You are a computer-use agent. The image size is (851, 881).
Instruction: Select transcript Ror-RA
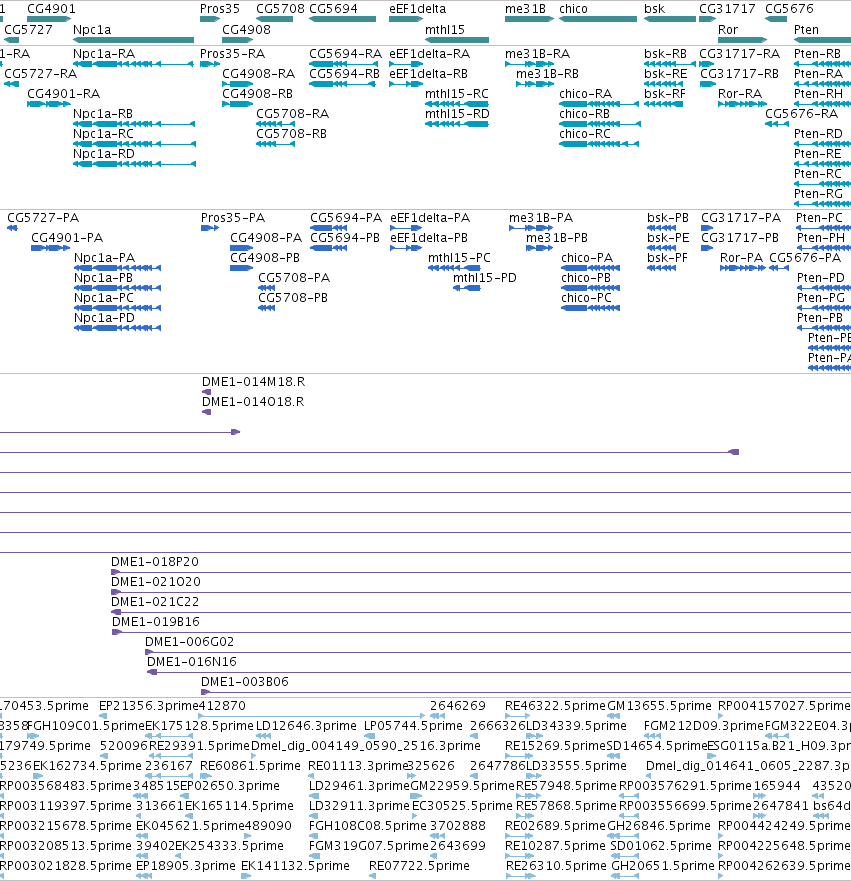pos(743,104)
